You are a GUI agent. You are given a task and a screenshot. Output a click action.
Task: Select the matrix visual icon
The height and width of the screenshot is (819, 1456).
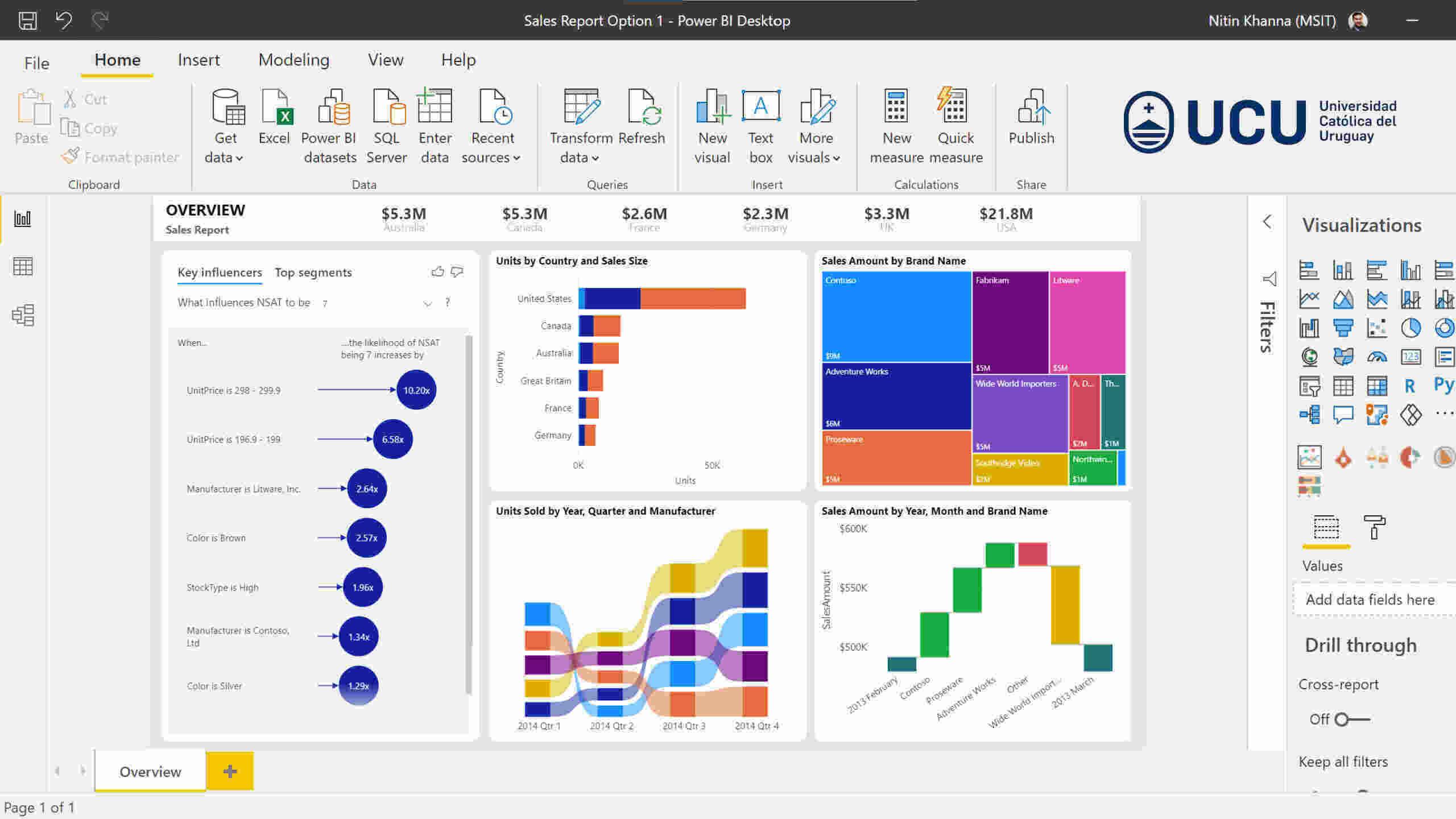(1376, 387)
